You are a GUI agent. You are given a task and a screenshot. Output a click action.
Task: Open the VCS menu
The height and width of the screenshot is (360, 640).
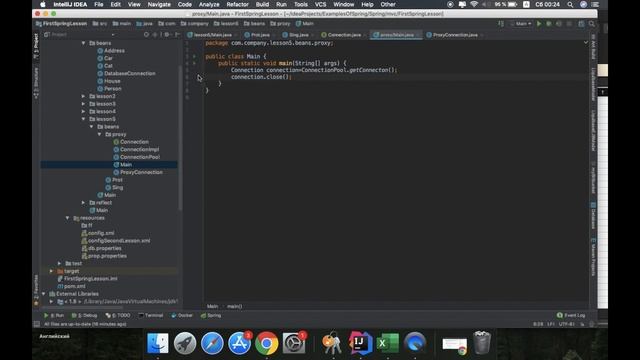click(320, 4)
